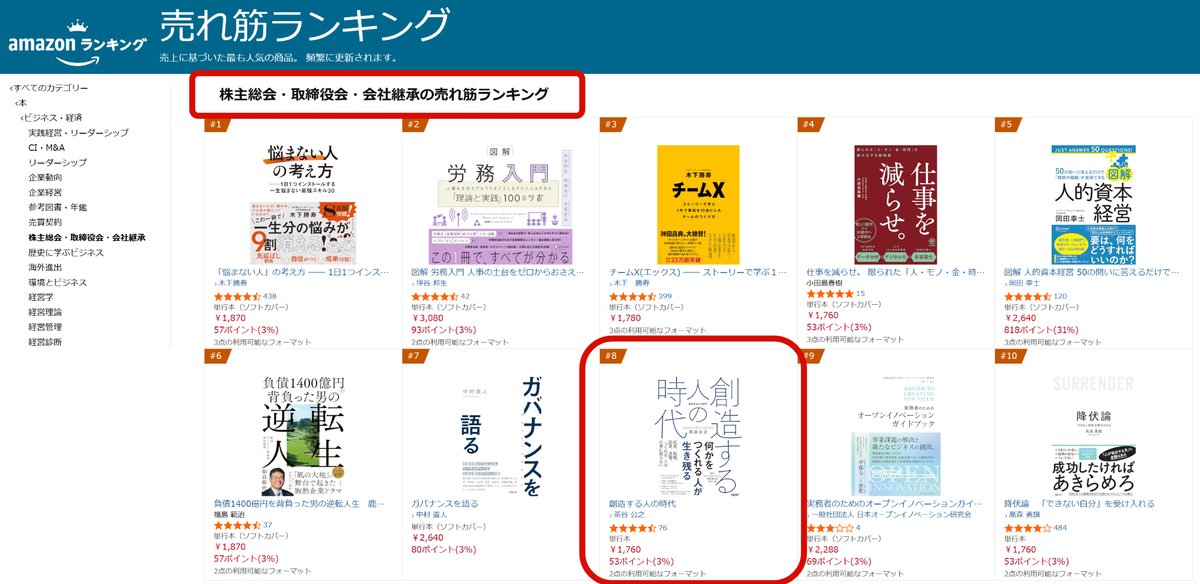Select the CI・M&A category

click(x=48, y=148)
